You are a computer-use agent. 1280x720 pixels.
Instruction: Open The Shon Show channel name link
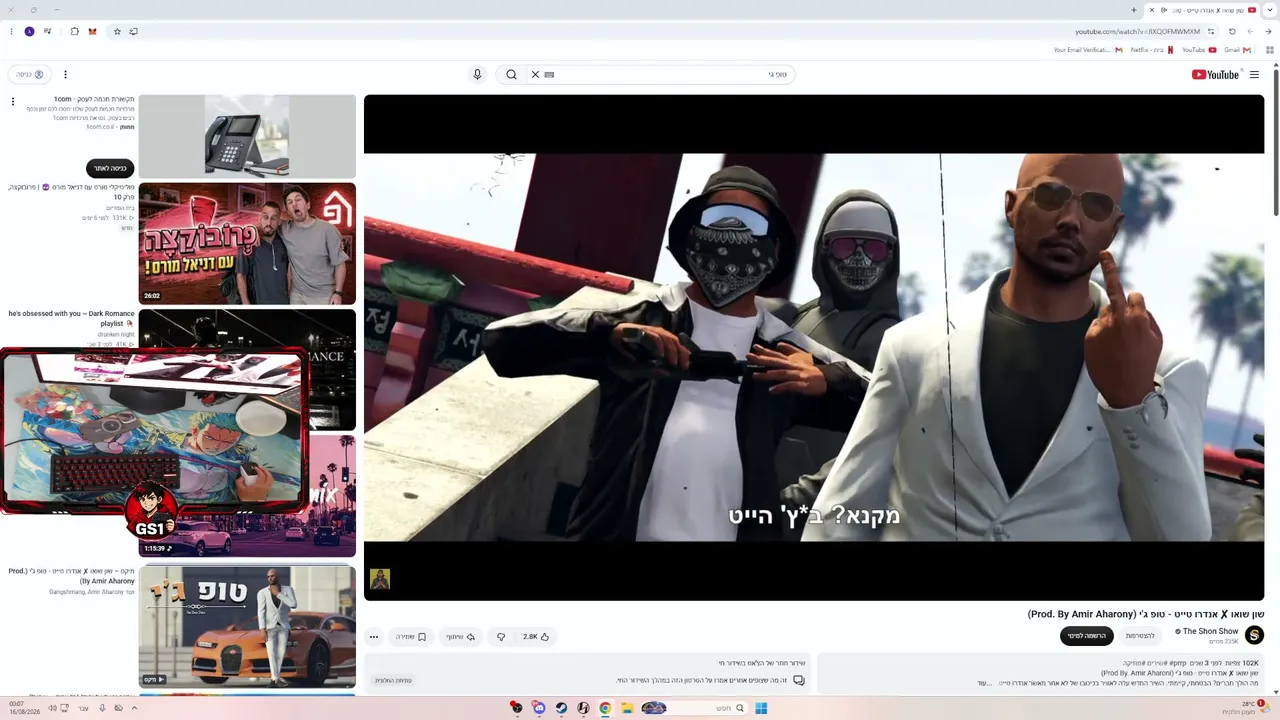1210,632
